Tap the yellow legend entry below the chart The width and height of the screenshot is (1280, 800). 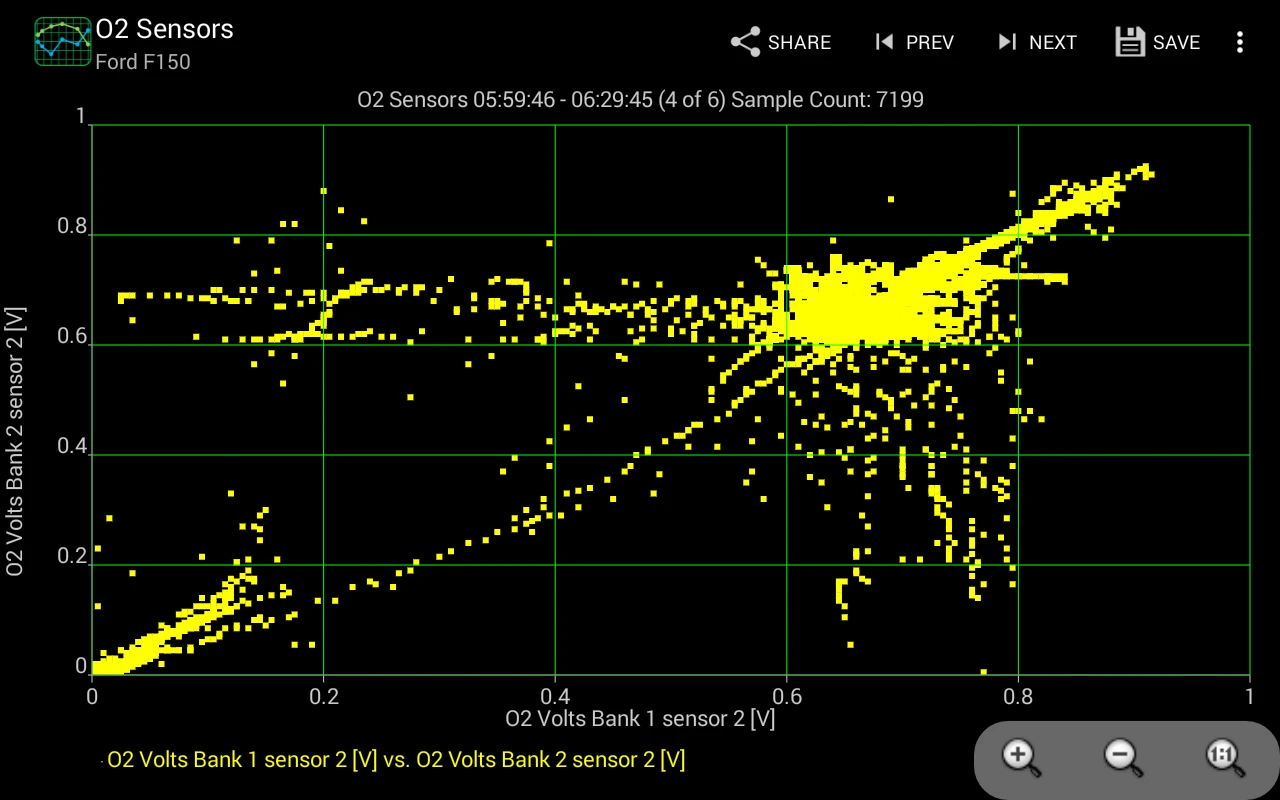395,760
